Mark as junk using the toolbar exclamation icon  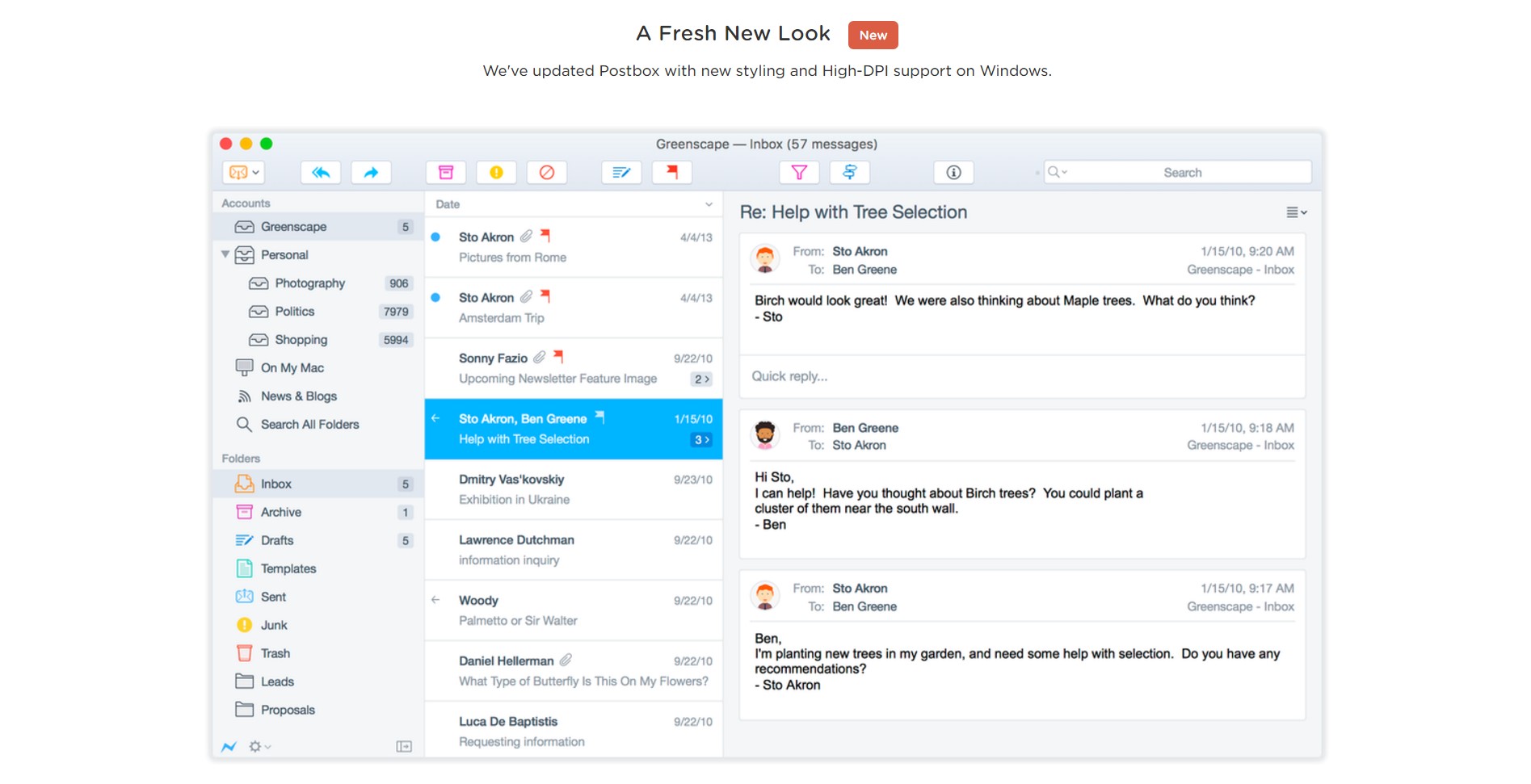[496, 172]
